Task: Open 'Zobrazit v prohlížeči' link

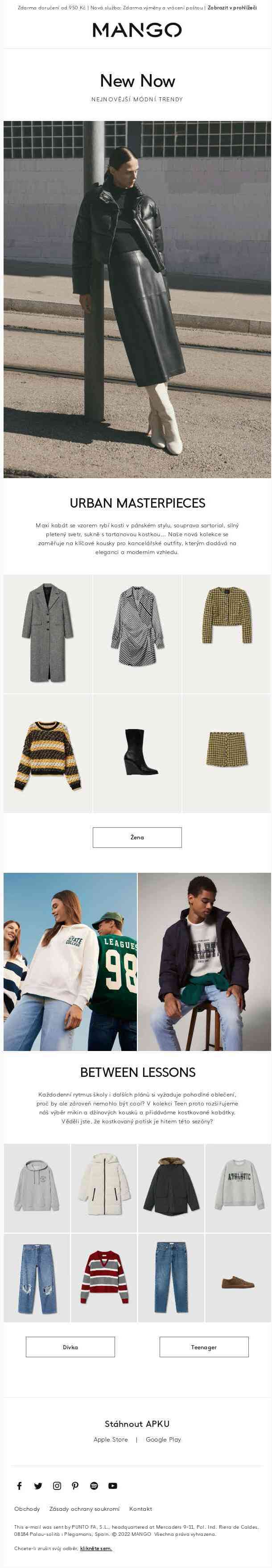Action: 232,8
